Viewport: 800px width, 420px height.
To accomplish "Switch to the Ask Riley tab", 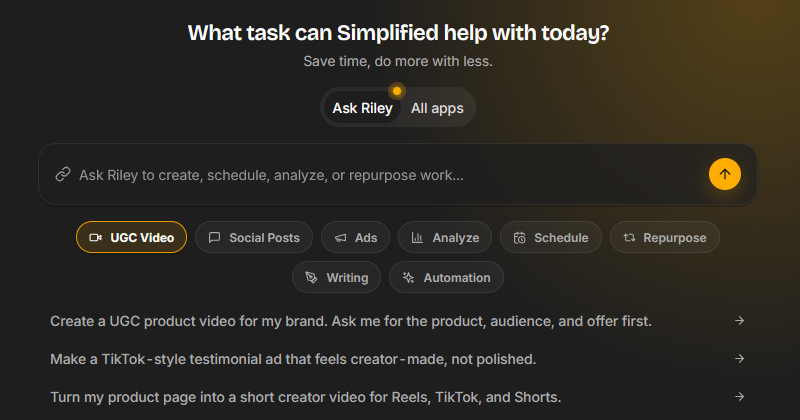I will (362, 108).
